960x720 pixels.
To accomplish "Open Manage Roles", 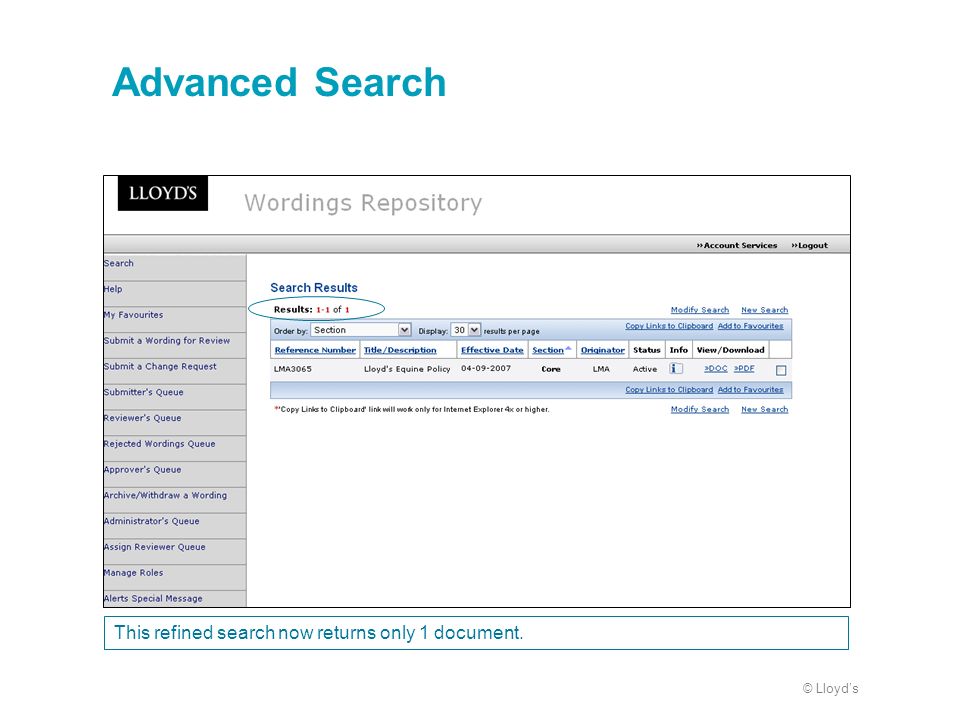I will coord(133,572).
